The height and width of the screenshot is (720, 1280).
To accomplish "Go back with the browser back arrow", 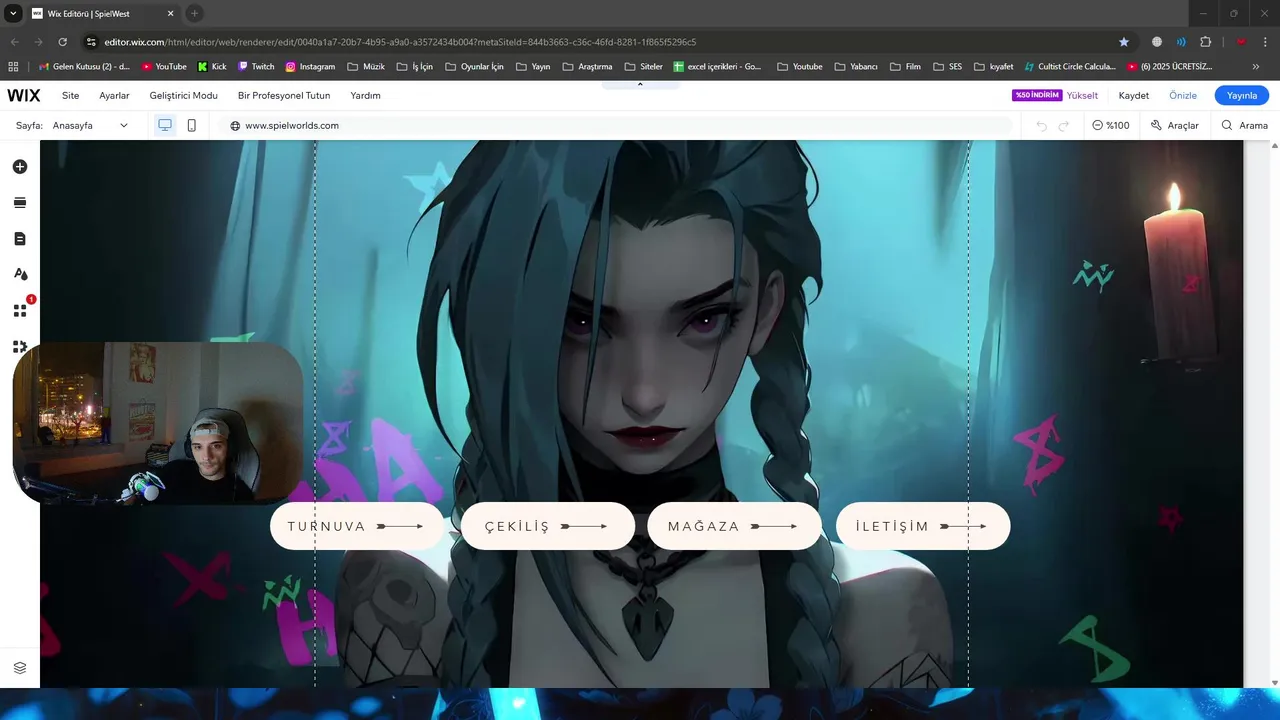I will (x=14, y=42).
